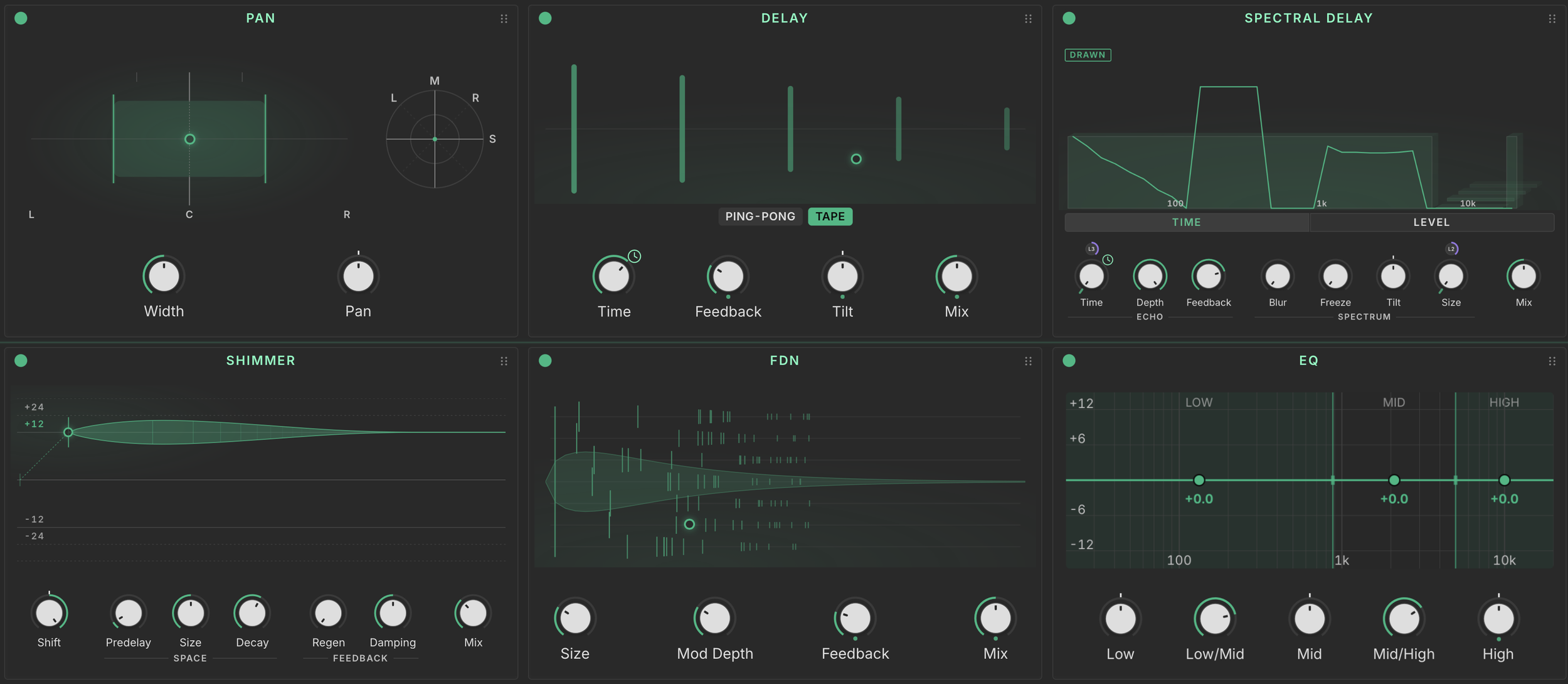Click the Spectral Delay Blur knob
The height and width of the screenshot is (684, 1568).
coord(1278,275)
